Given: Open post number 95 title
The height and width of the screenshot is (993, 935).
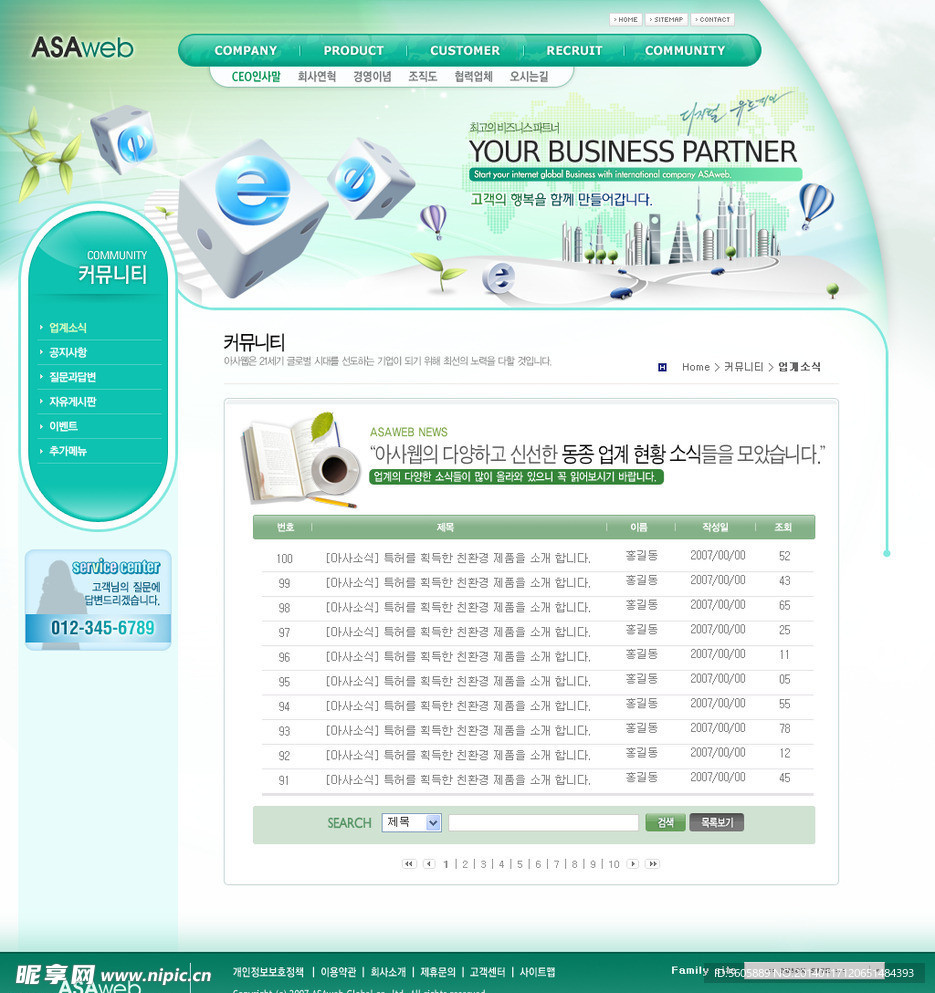Looking at the screenshot, I should point(458,681).
